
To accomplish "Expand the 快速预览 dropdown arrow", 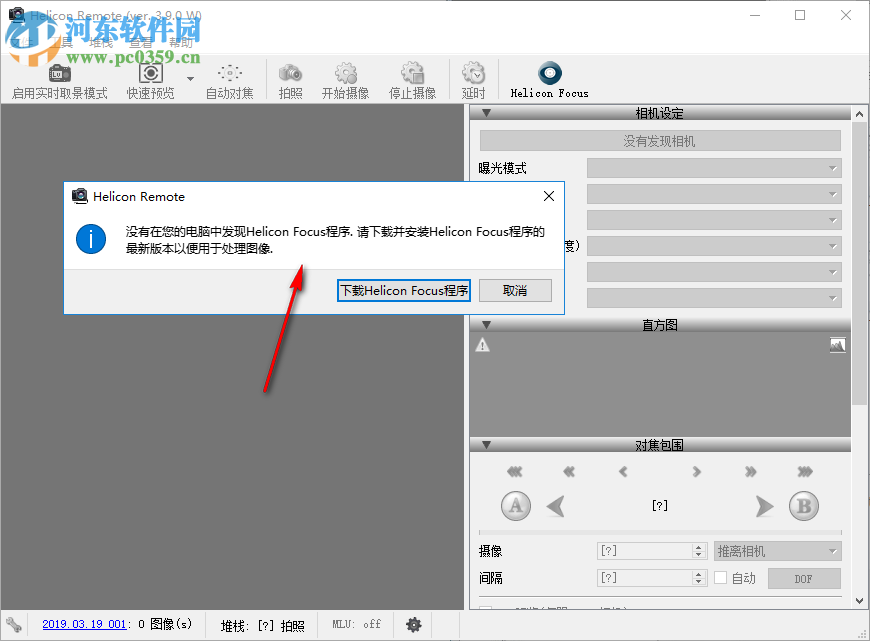I will click(190, 78).
